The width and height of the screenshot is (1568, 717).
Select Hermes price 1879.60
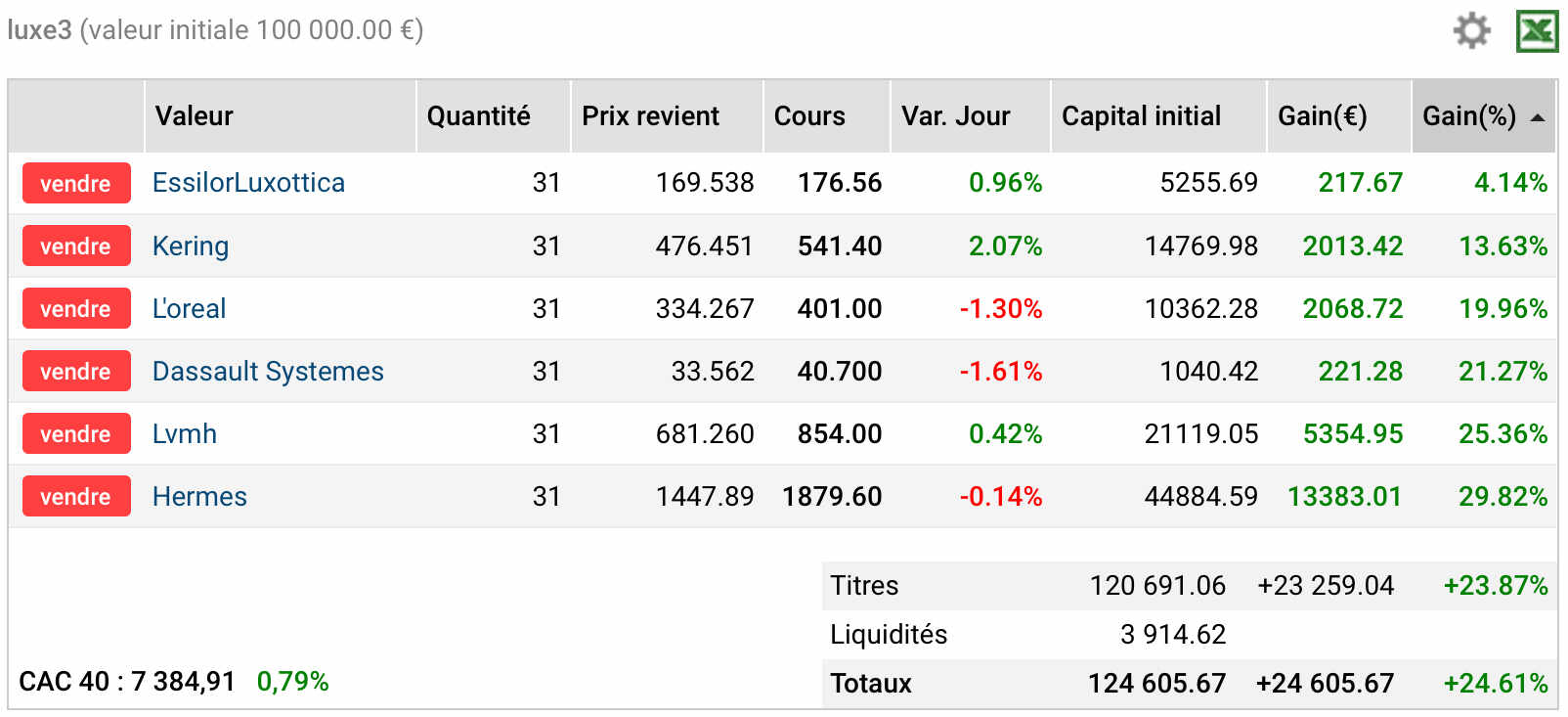[832, 496]
